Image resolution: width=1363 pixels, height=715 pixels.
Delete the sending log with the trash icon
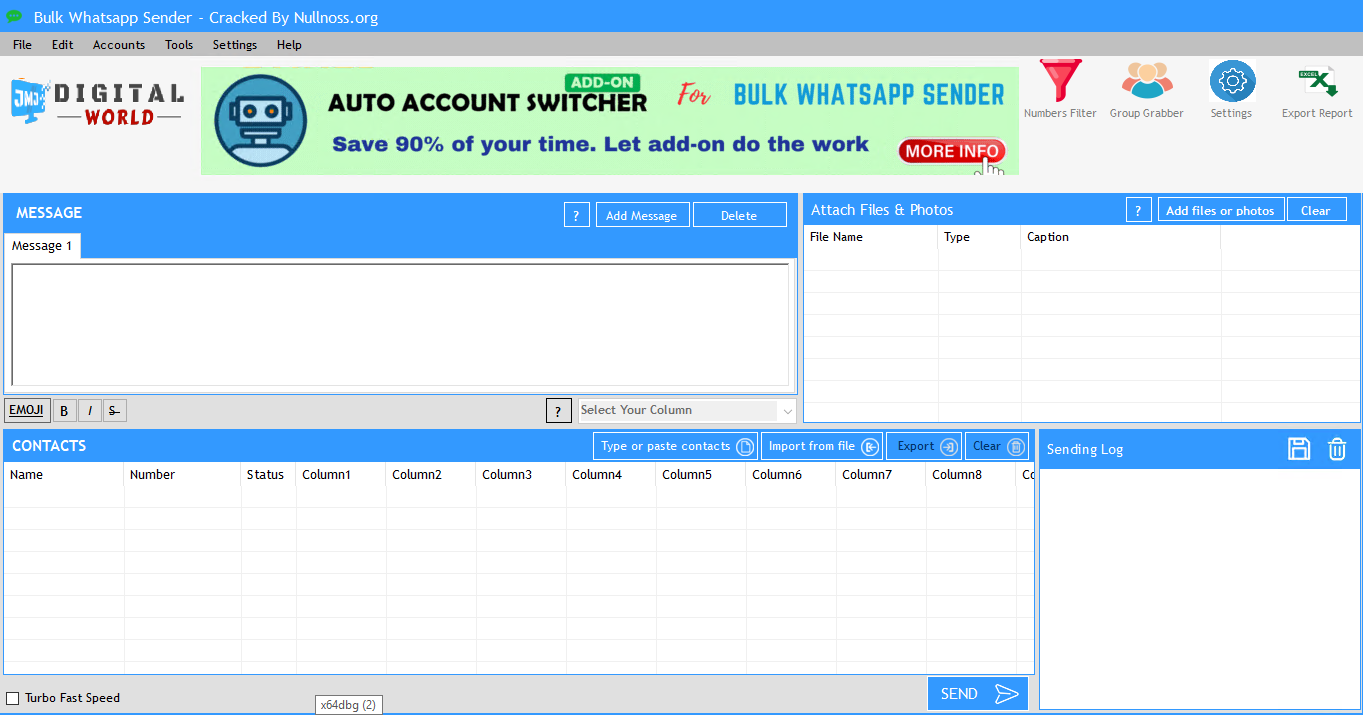(1337, 449)
